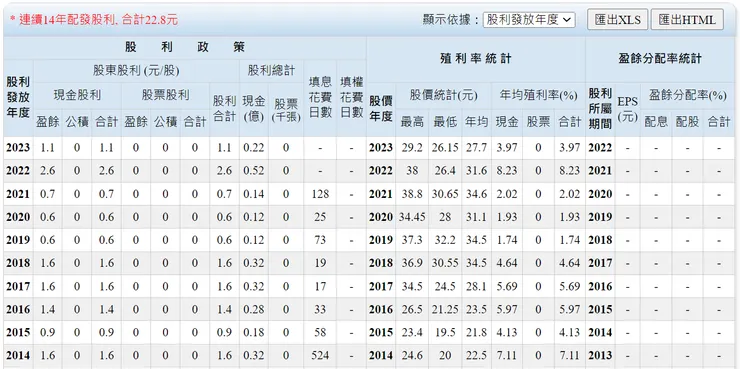Image resolution: width=740 pixels, height=369 pixels.
Task: Click the 8.23 cash yield for 2022
Action: coord(507,171)
